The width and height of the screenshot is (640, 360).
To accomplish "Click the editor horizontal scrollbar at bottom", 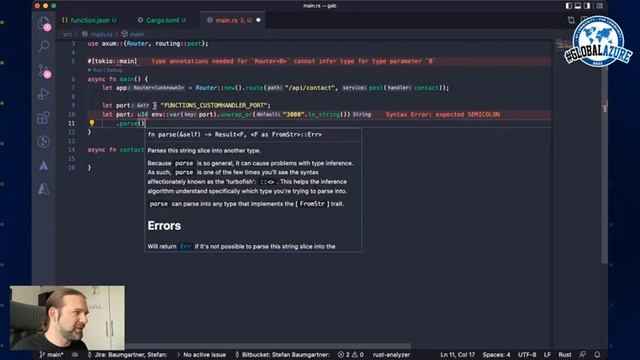I will point(267,347).
